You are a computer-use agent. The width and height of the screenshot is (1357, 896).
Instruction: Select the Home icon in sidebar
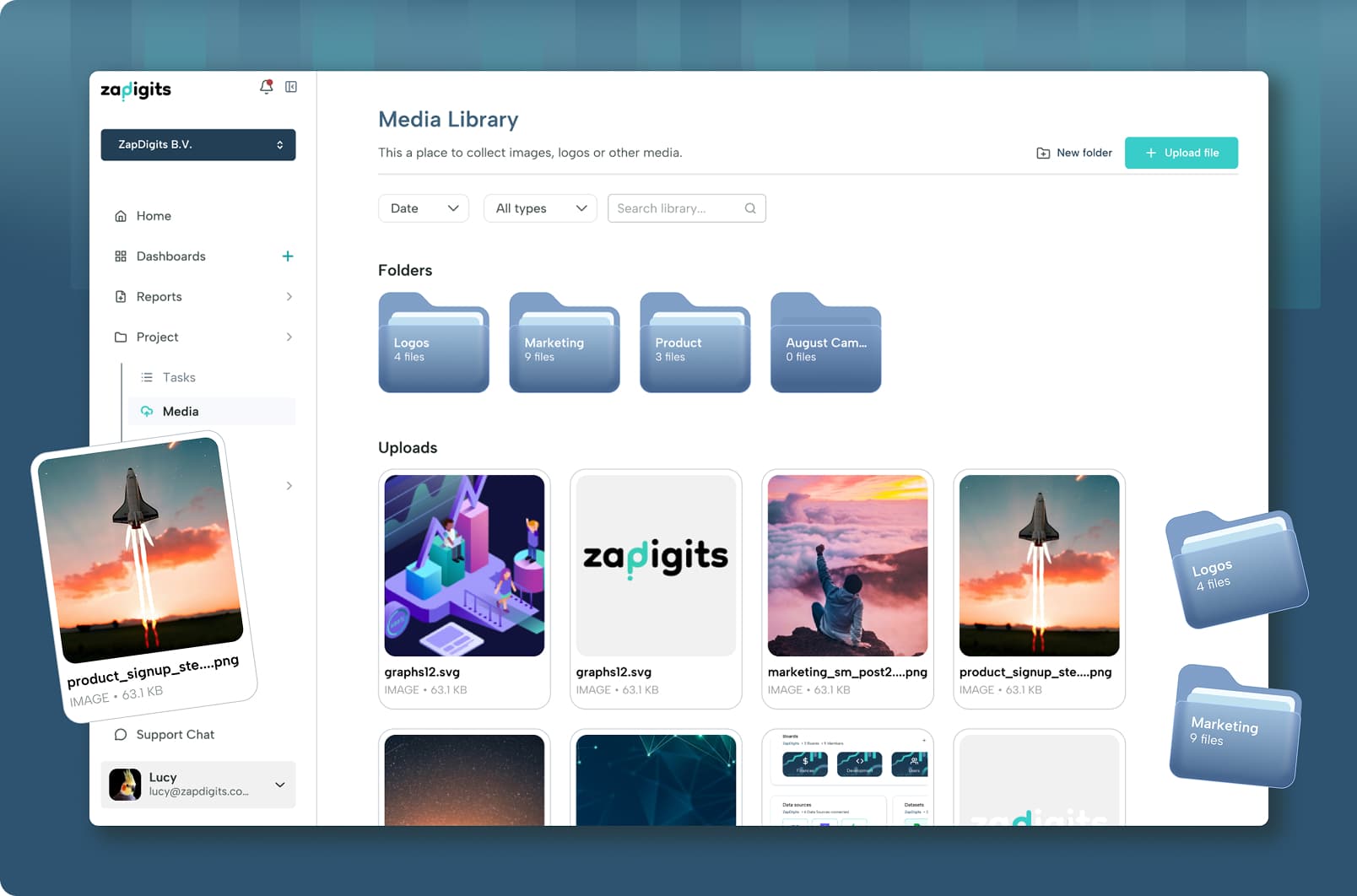pos(121,215)
